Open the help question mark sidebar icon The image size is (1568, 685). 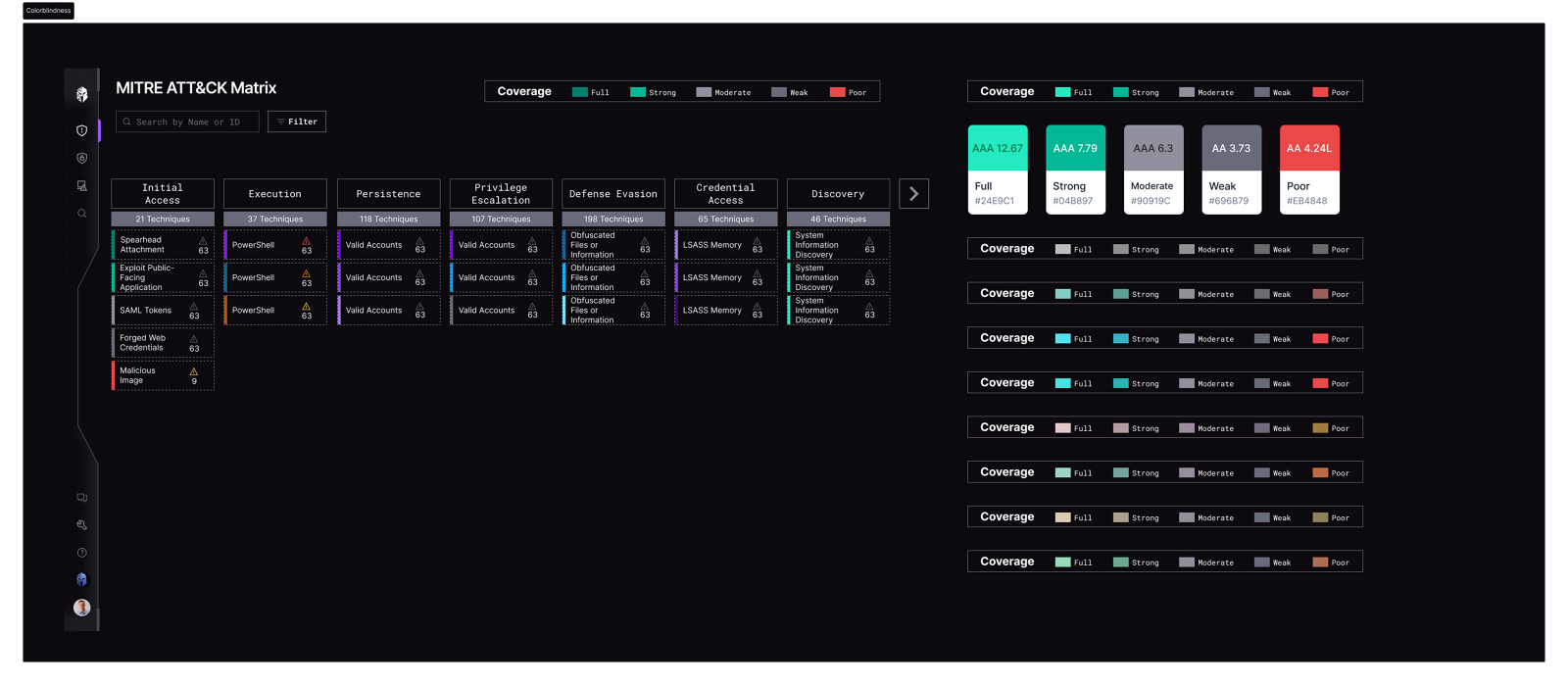click(82, 553)
